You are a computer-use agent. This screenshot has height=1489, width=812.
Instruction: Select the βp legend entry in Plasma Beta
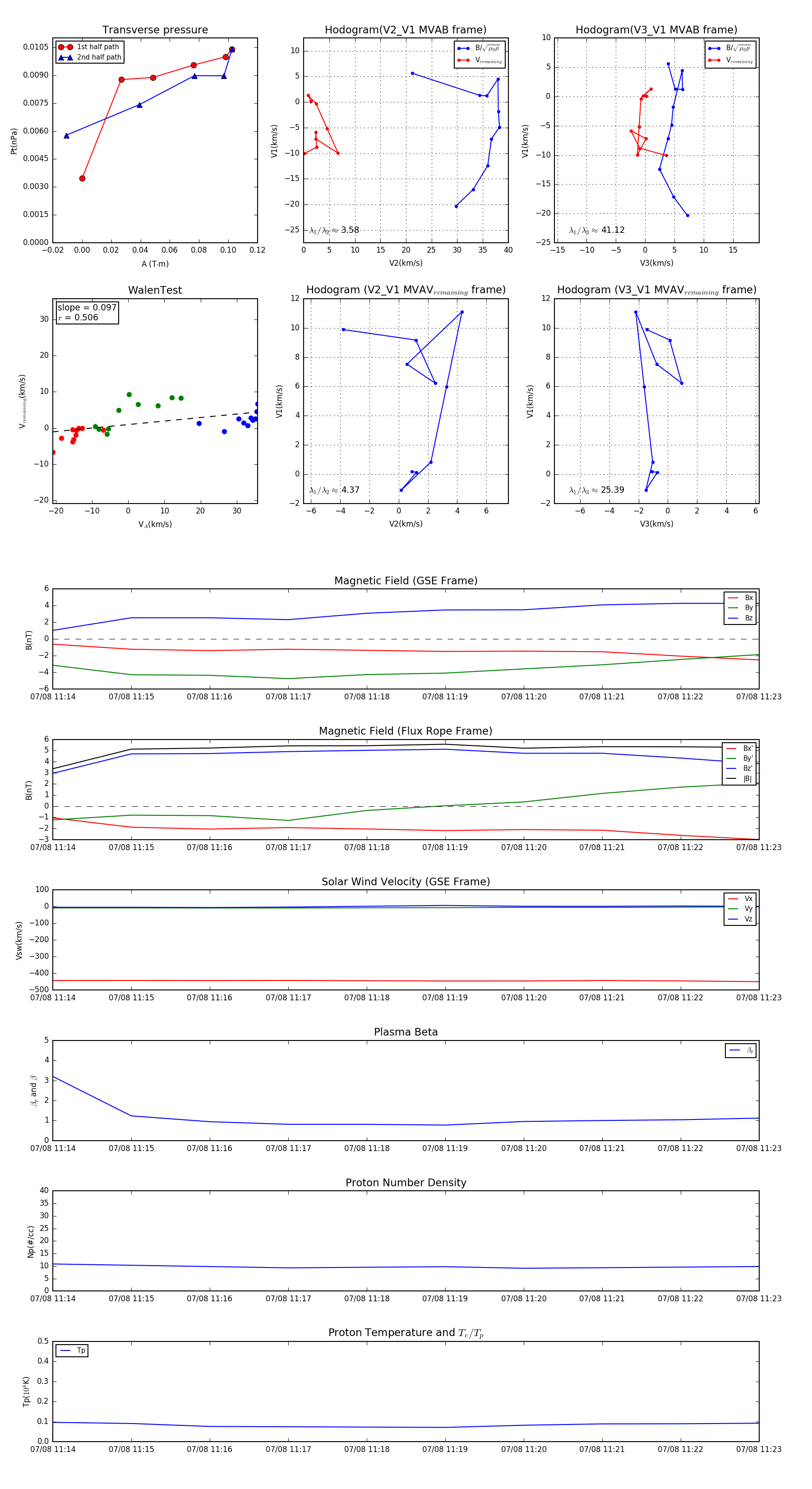tap(741, 1050)
